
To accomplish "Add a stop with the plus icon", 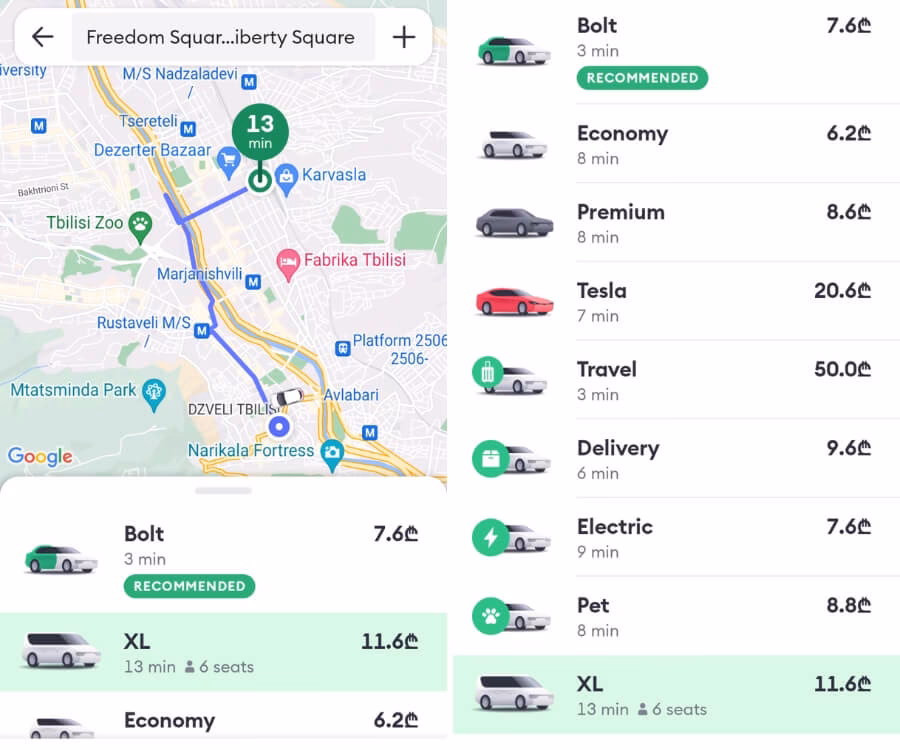I will click(404, 38).
